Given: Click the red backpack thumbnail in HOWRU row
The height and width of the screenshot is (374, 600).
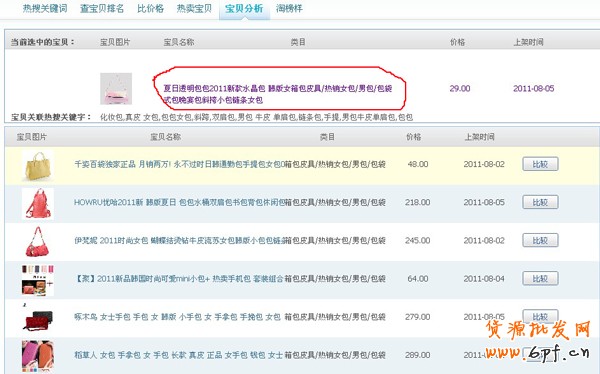Looking at the screenshot, I should 38,203.
